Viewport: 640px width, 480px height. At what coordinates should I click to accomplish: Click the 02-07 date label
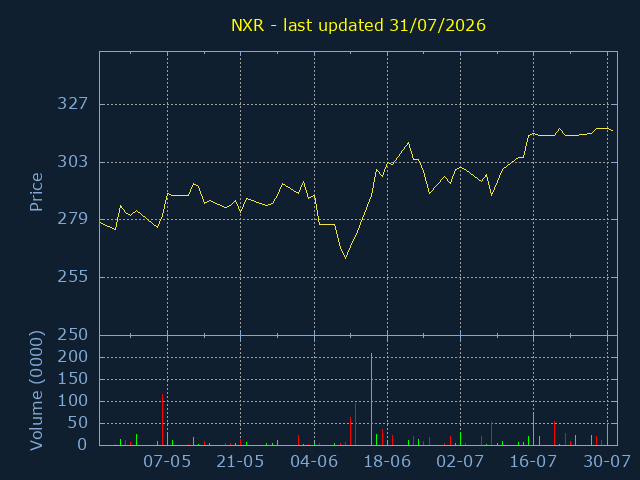[460, 462]
